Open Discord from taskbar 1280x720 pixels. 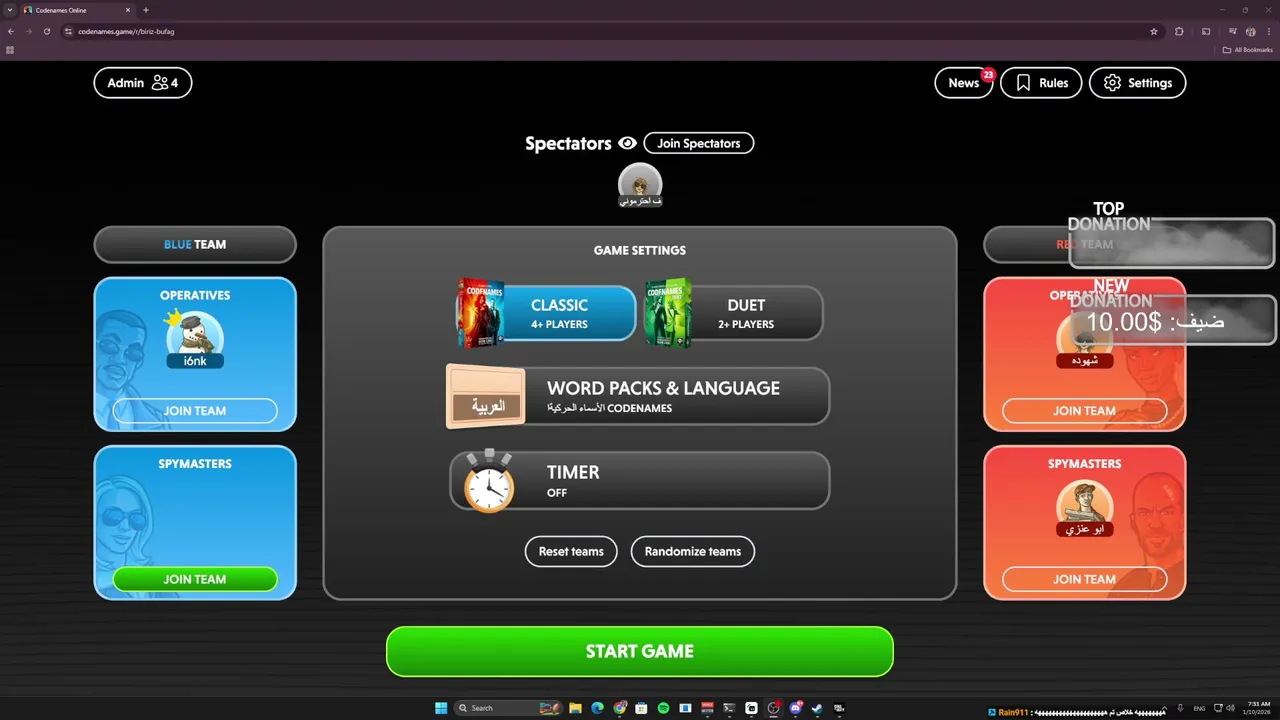point(795,708)
